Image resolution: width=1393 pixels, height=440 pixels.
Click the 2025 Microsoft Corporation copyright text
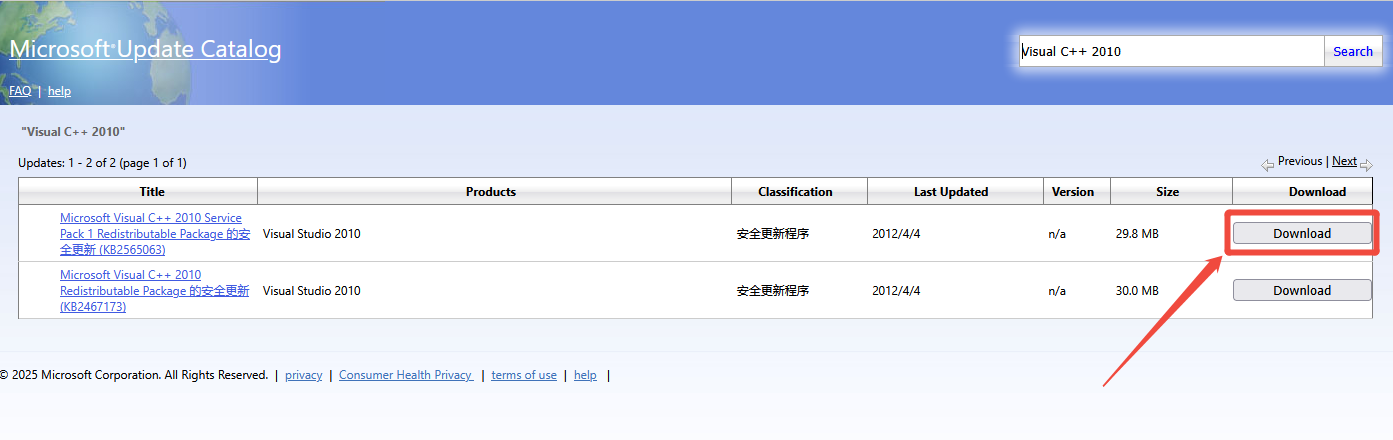134,375
